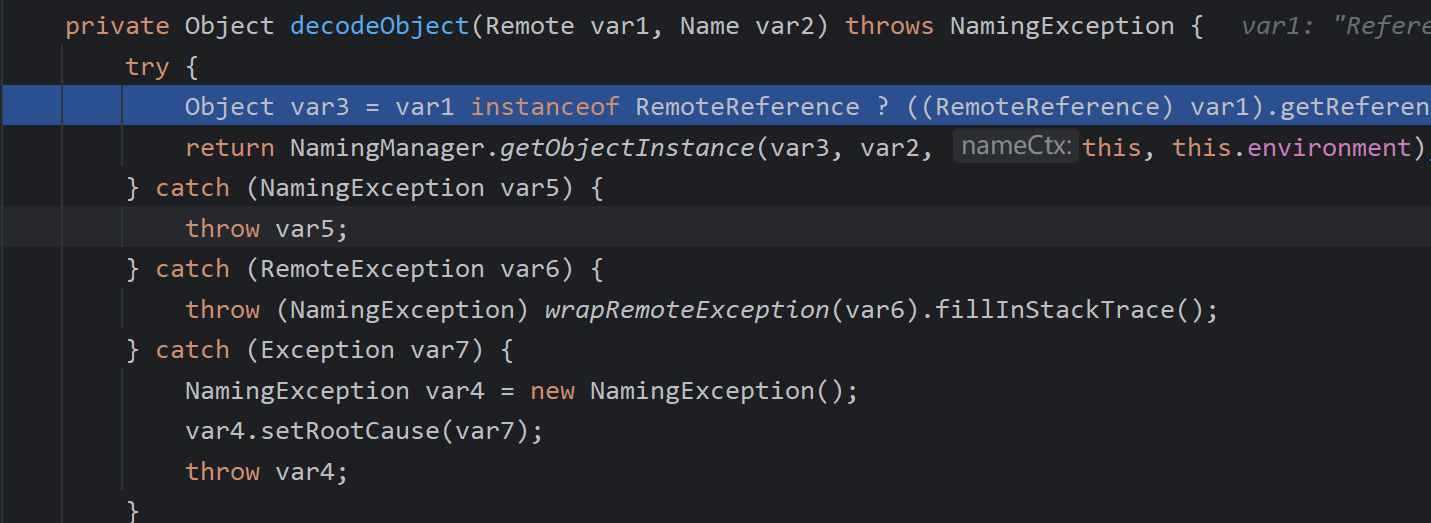Click the throws keyword in method signature
The image size is (1431, 523).
pyautogui.click(x=890, y=26)
